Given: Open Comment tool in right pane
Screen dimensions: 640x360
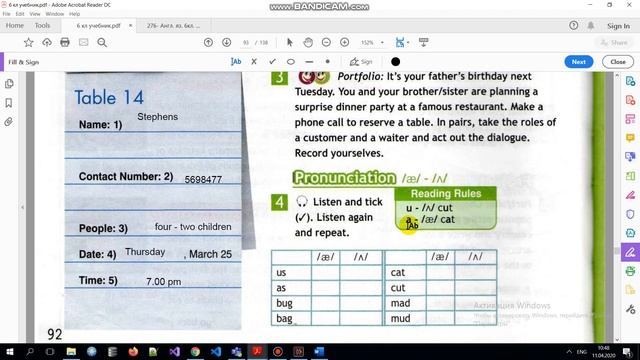Looking at the screenshot, I should point(630,138).
